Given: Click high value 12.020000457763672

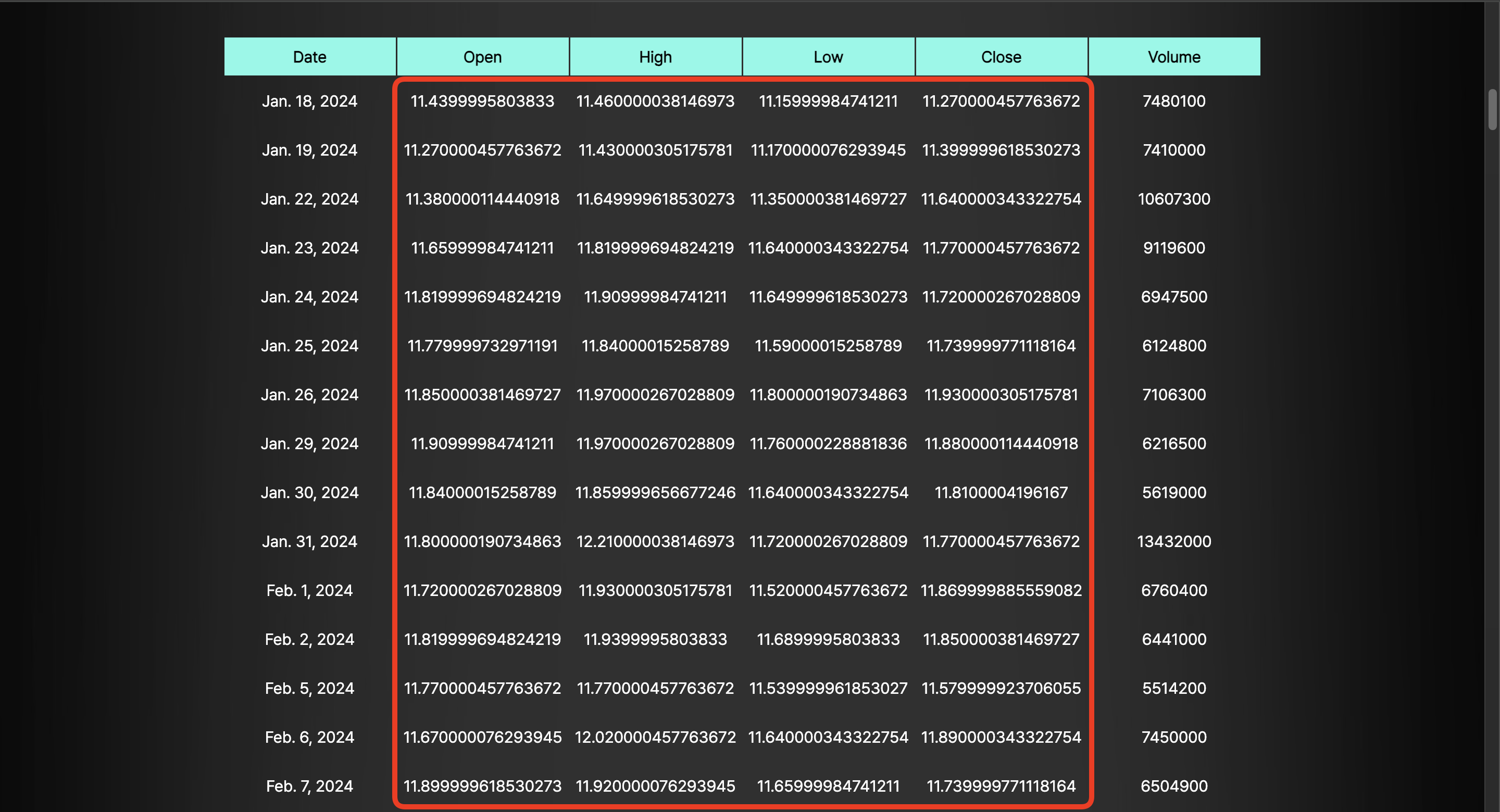Looking at the screenshot, I should click(x=656, y=737).
